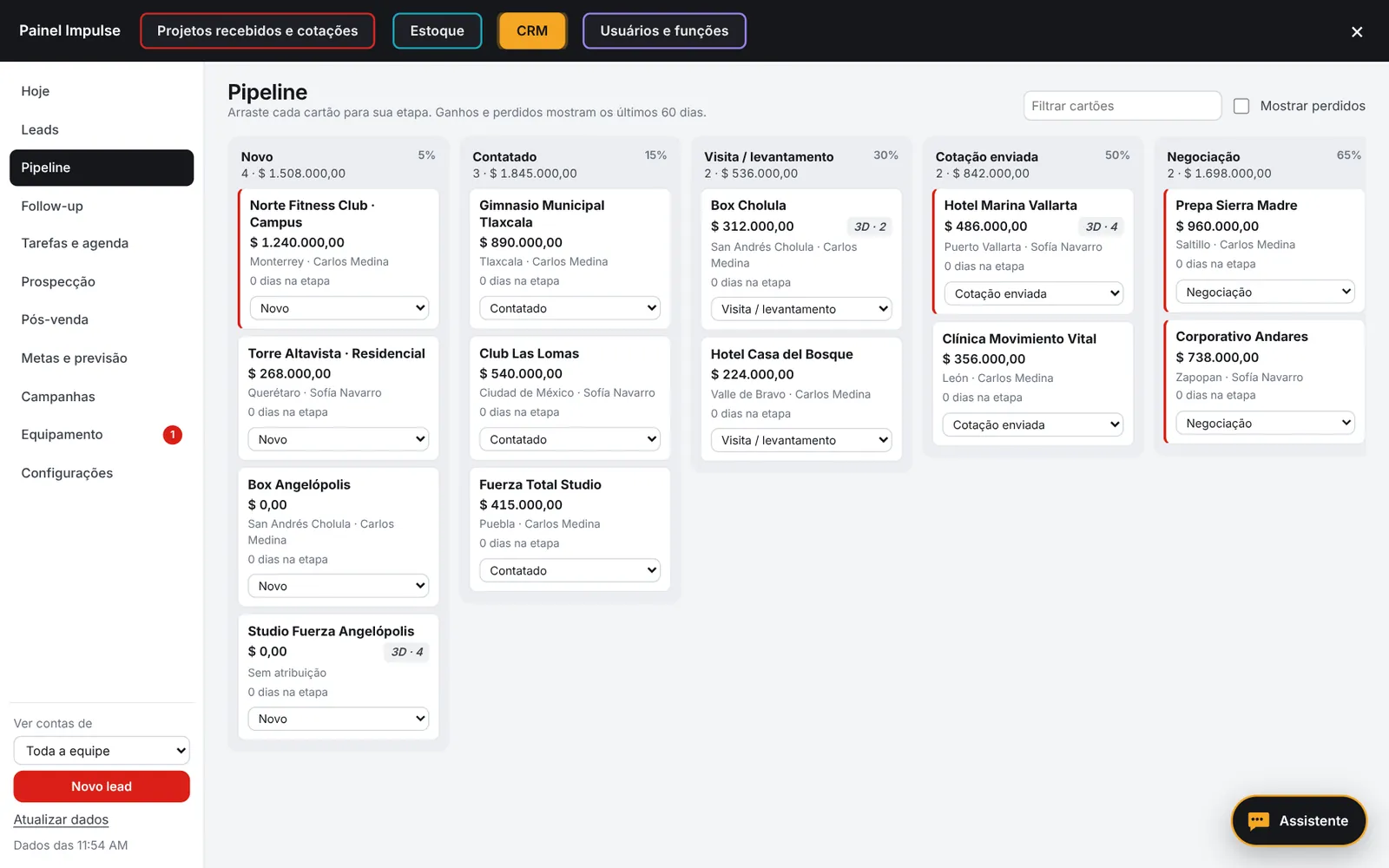Image resolution: width=1389 pixels, height=868 pixels.
Task: Click the 3D · 4 badge on Studio Fuerza Angelópolis
Action: pos(407,652)
